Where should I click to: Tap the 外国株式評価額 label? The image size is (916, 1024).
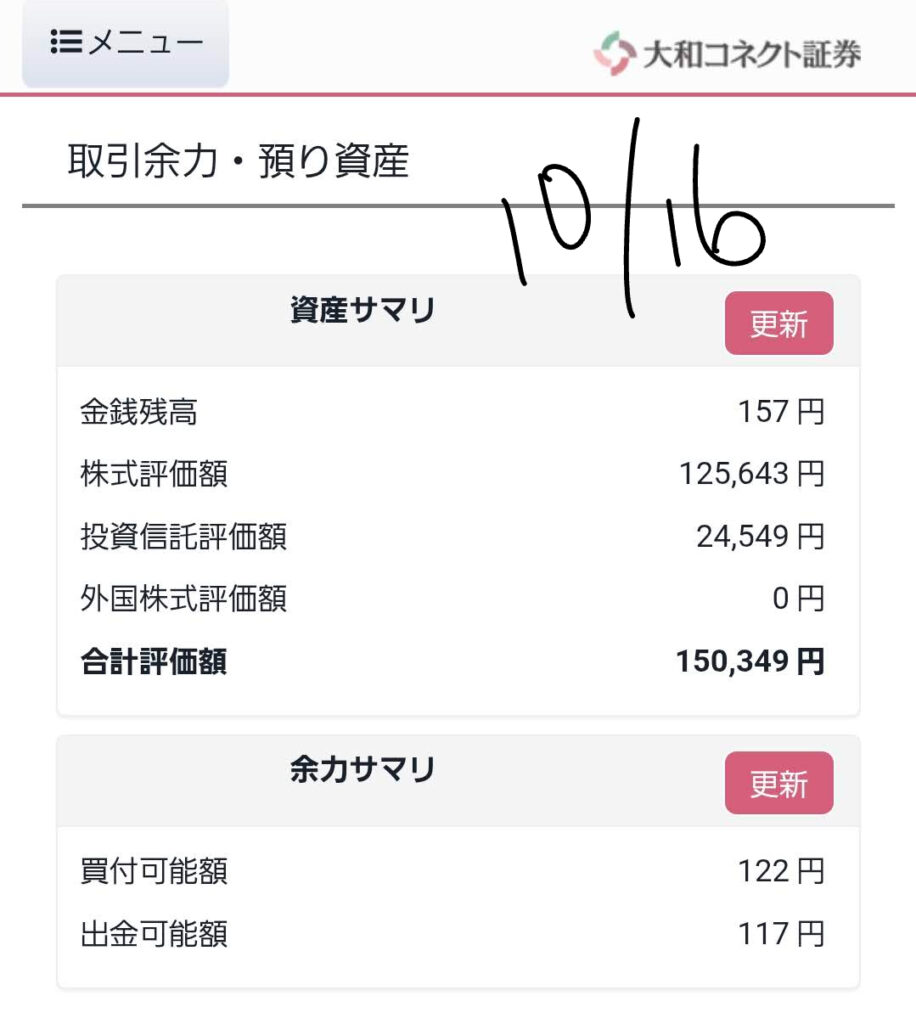[x=183, y=599]
